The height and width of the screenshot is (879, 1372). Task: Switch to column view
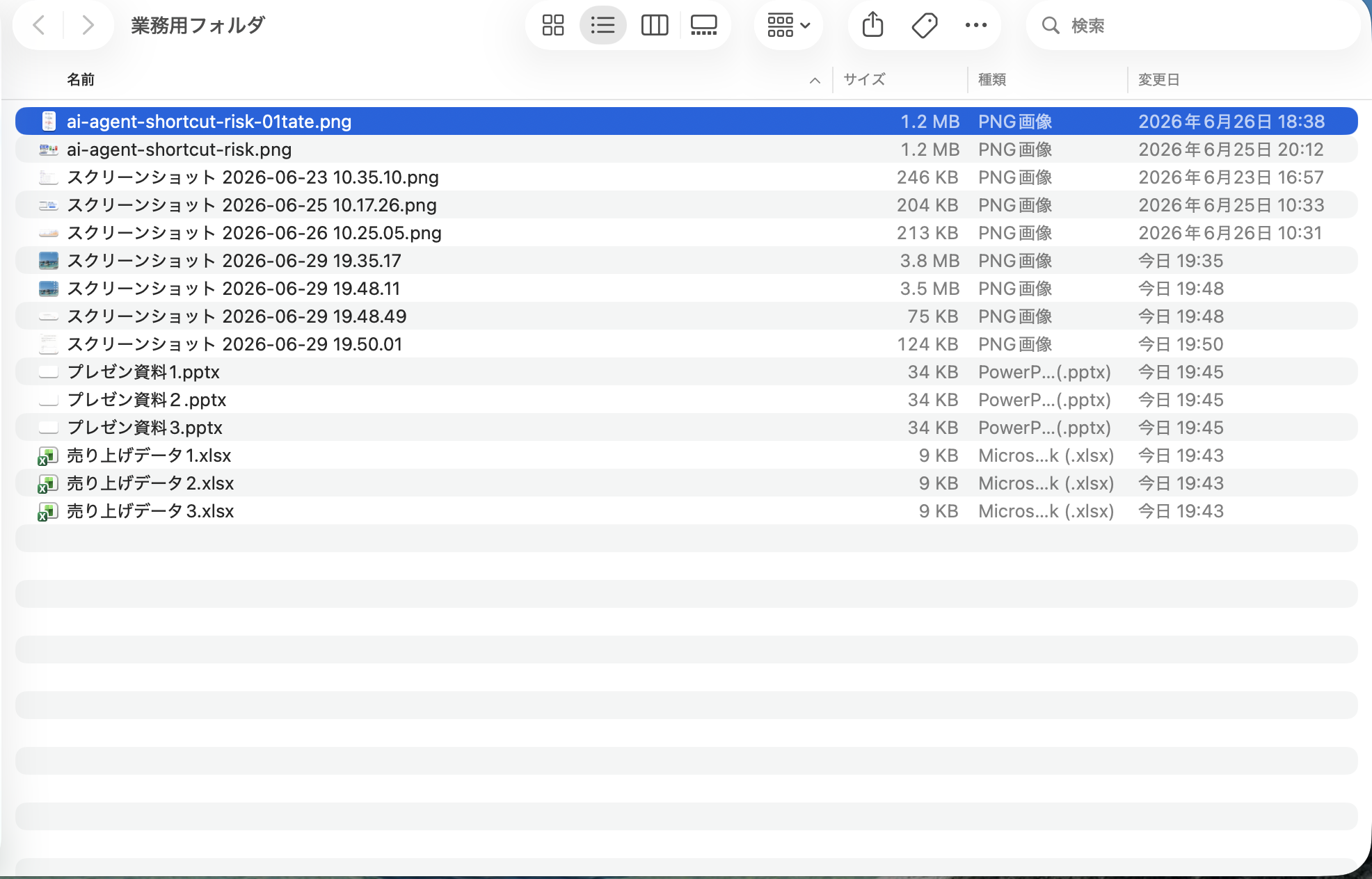pos(654,26)
